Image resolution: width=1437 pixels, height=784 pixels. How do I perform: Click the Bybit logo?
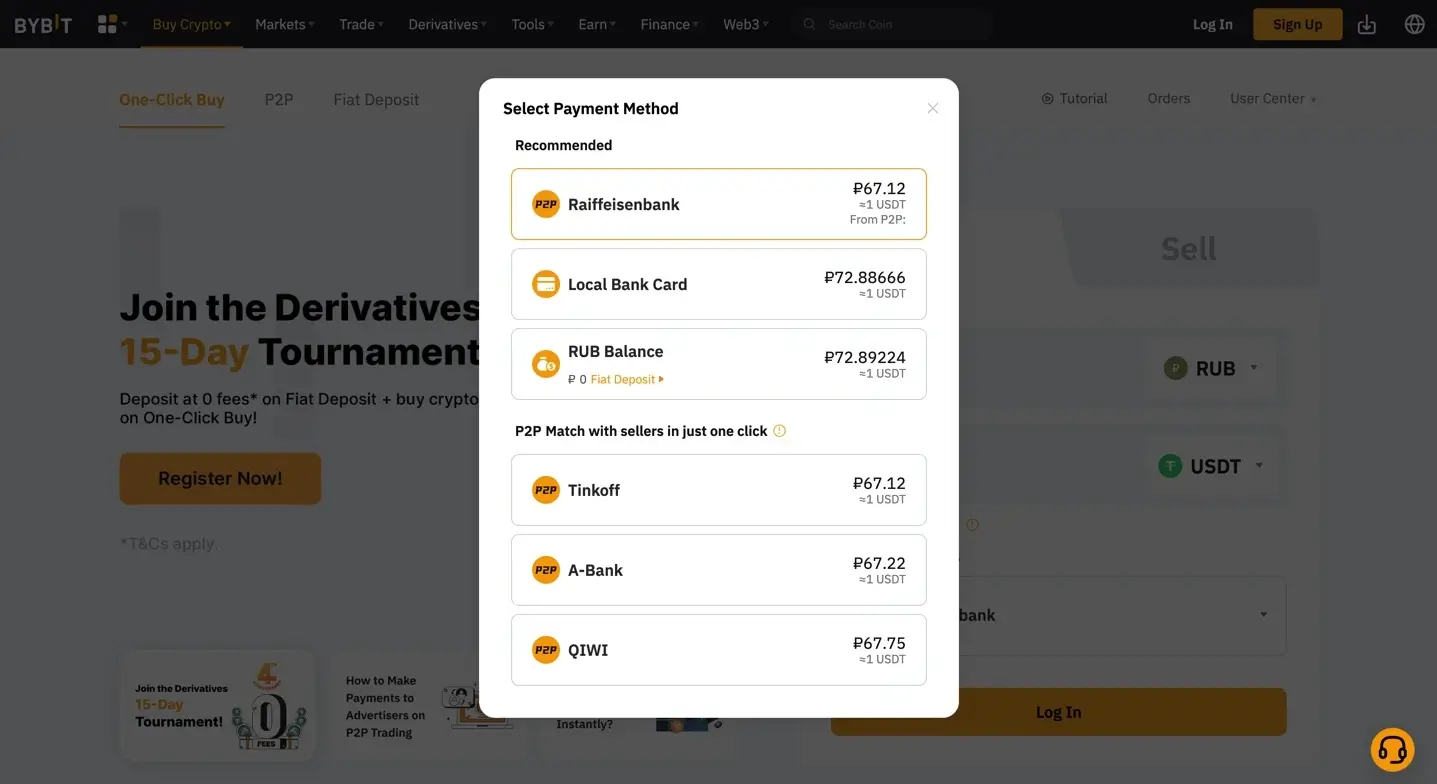pos(43,24)
